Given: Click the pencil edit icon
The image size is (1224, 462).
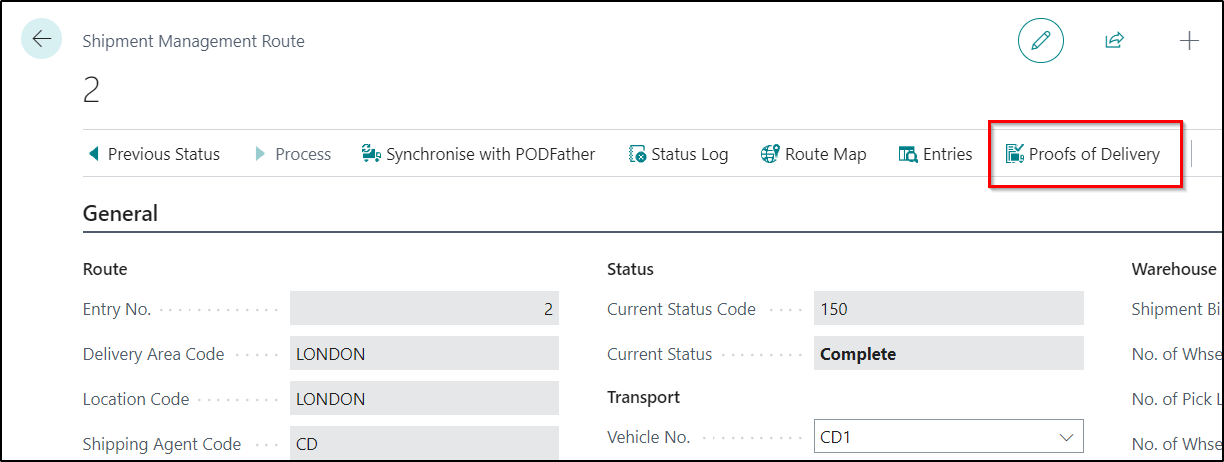Looking at the screenshot, I should [1040, 41].
